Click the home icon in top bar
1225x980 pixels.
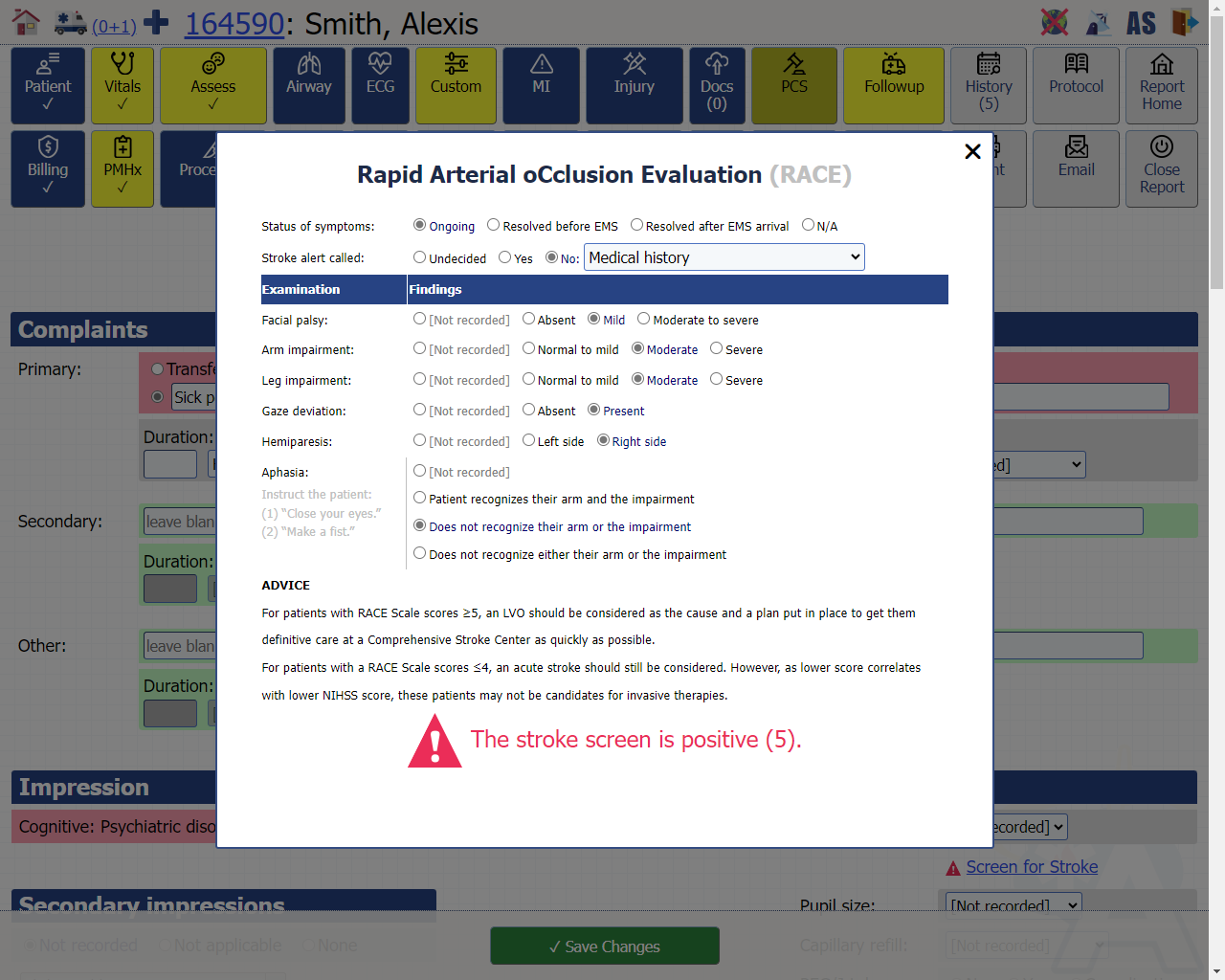click(26, 22)
